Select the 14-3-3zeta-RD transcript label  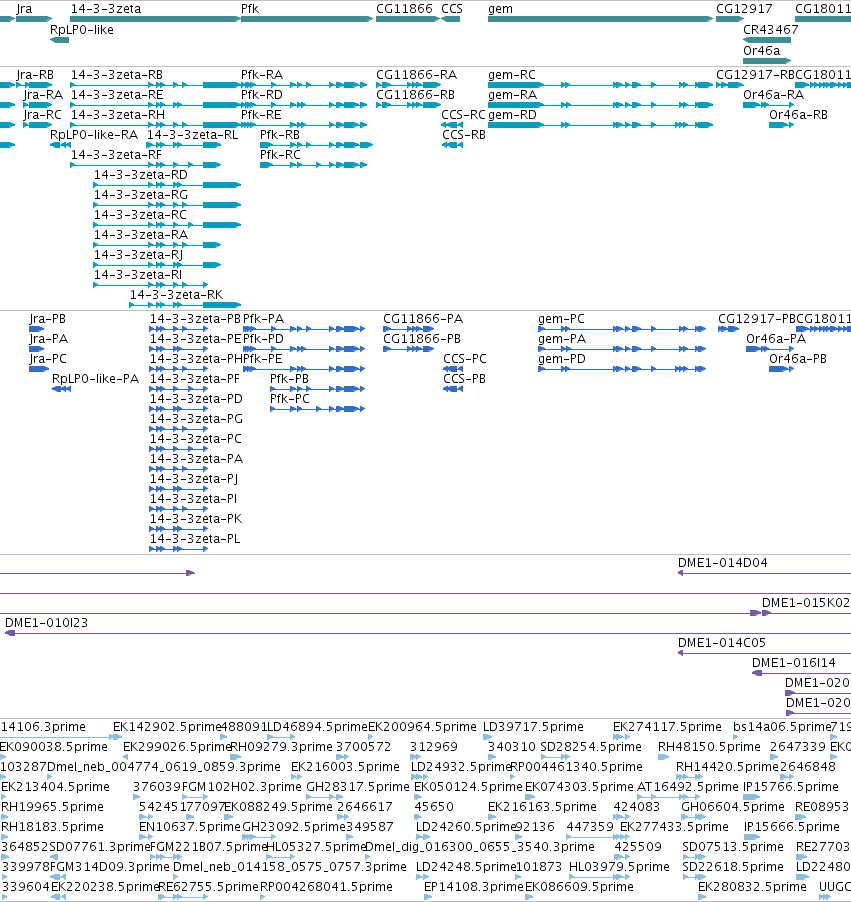(x=141, y=174)
